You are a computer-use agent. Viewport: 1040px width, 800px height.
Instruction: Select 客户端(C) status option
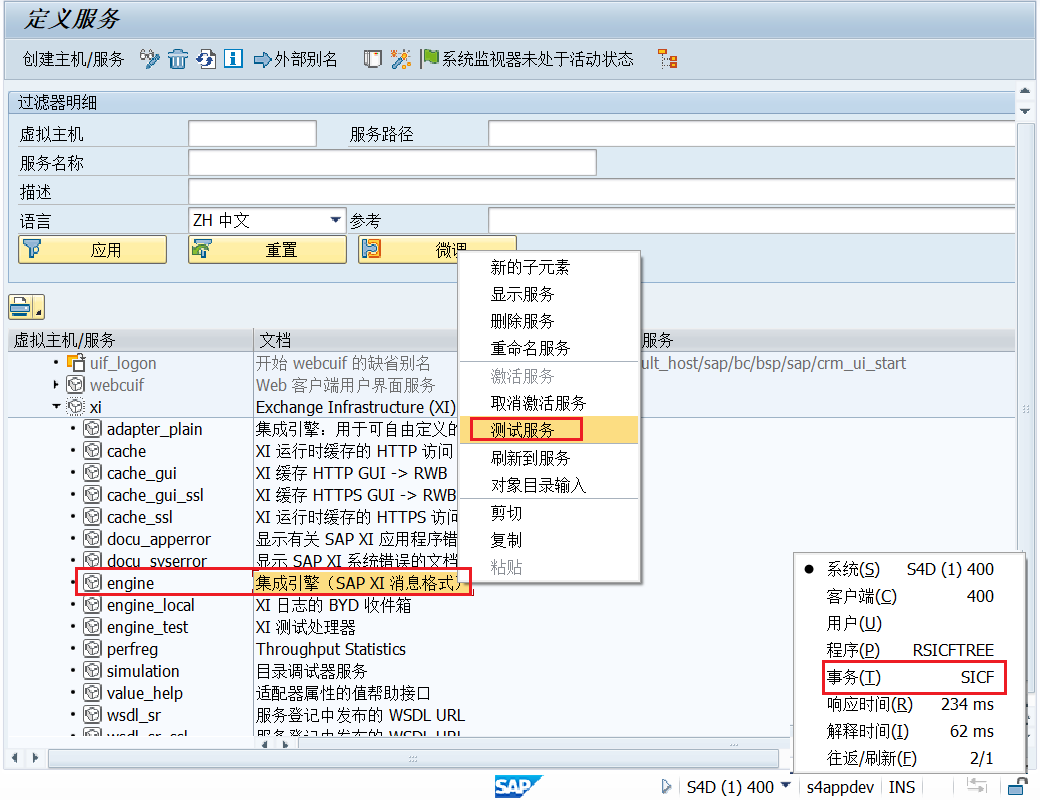coord(909,596)
